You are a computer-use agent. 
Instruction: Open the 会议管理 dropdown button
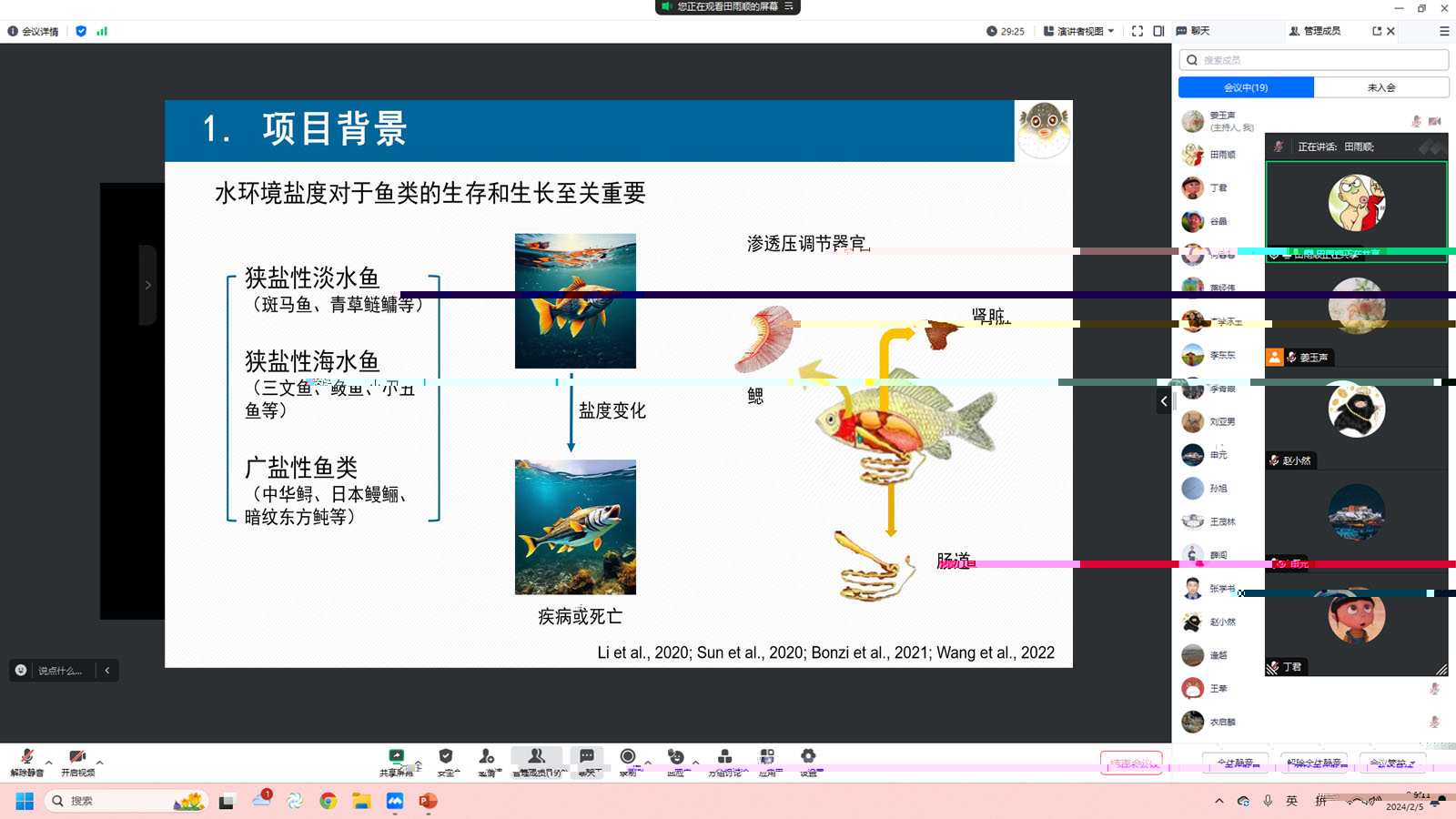coord(1392,763)
